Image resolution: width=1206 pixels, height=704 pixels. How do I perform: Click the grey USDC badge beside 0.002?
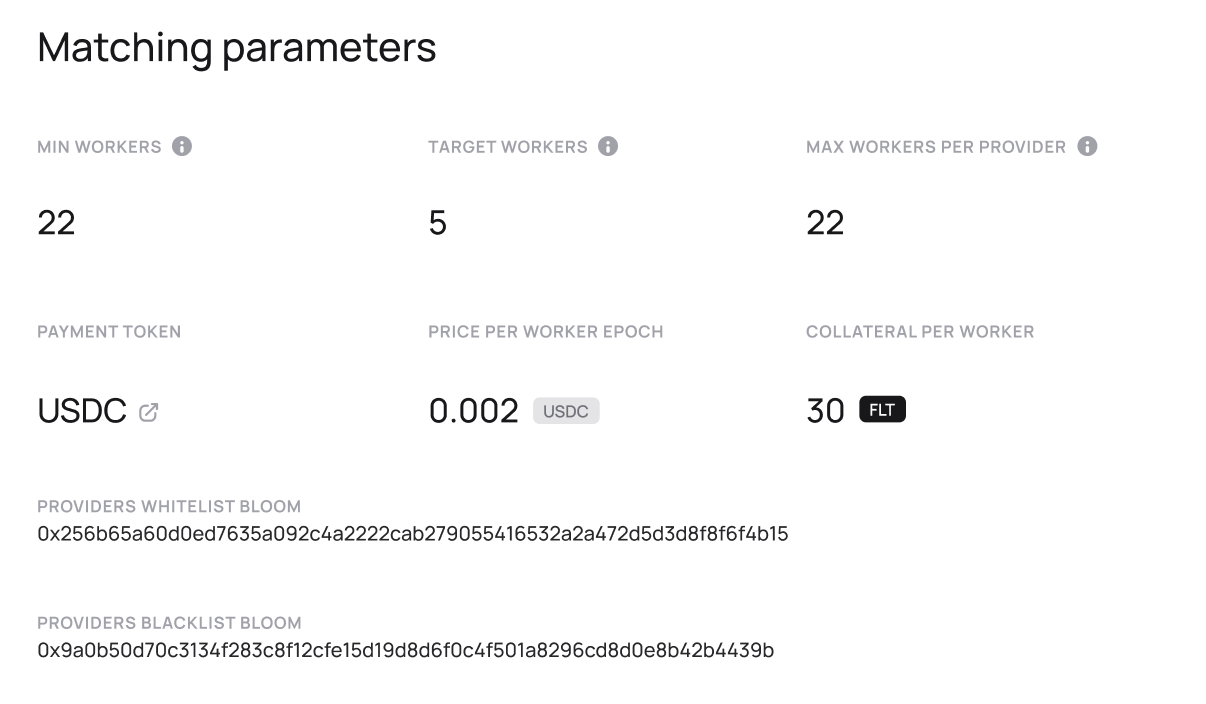(x=566, y=411)
